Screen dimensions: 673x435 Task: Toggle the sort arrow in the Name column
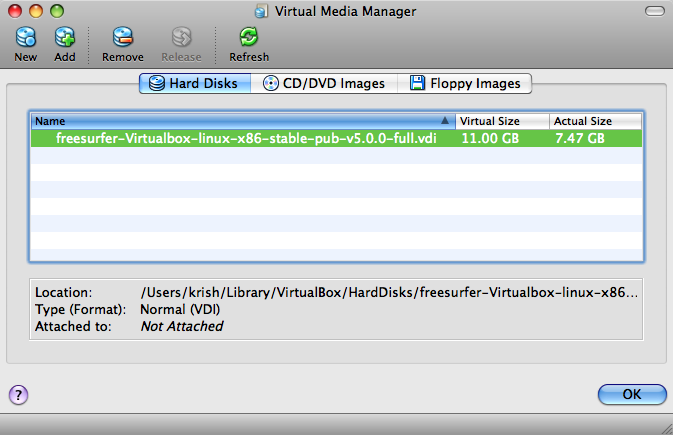point(445,121)
